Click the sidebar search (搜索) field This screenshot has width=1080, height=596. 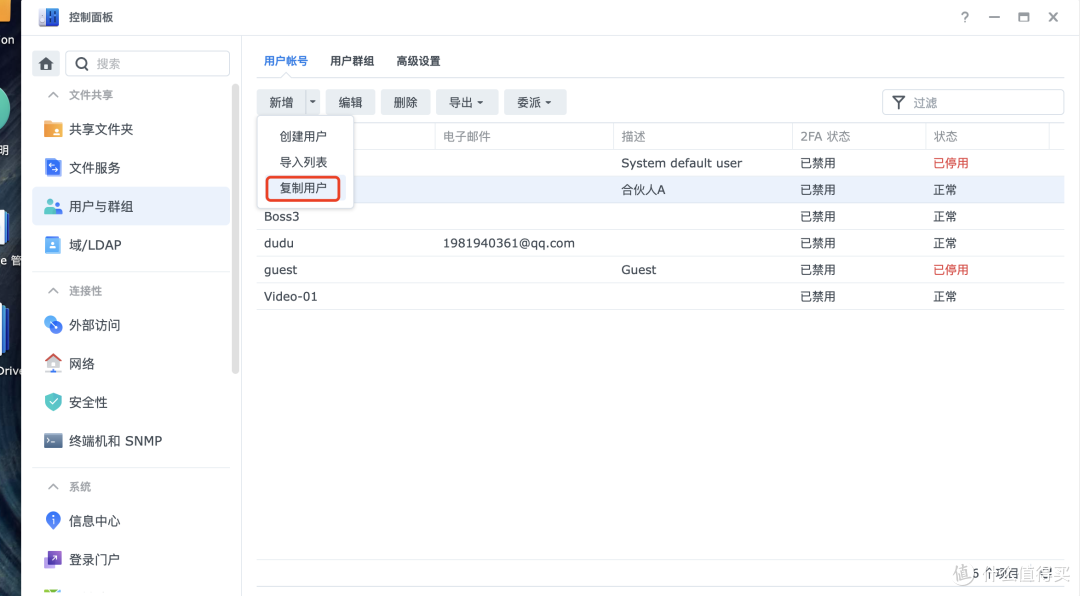(147, 64)
